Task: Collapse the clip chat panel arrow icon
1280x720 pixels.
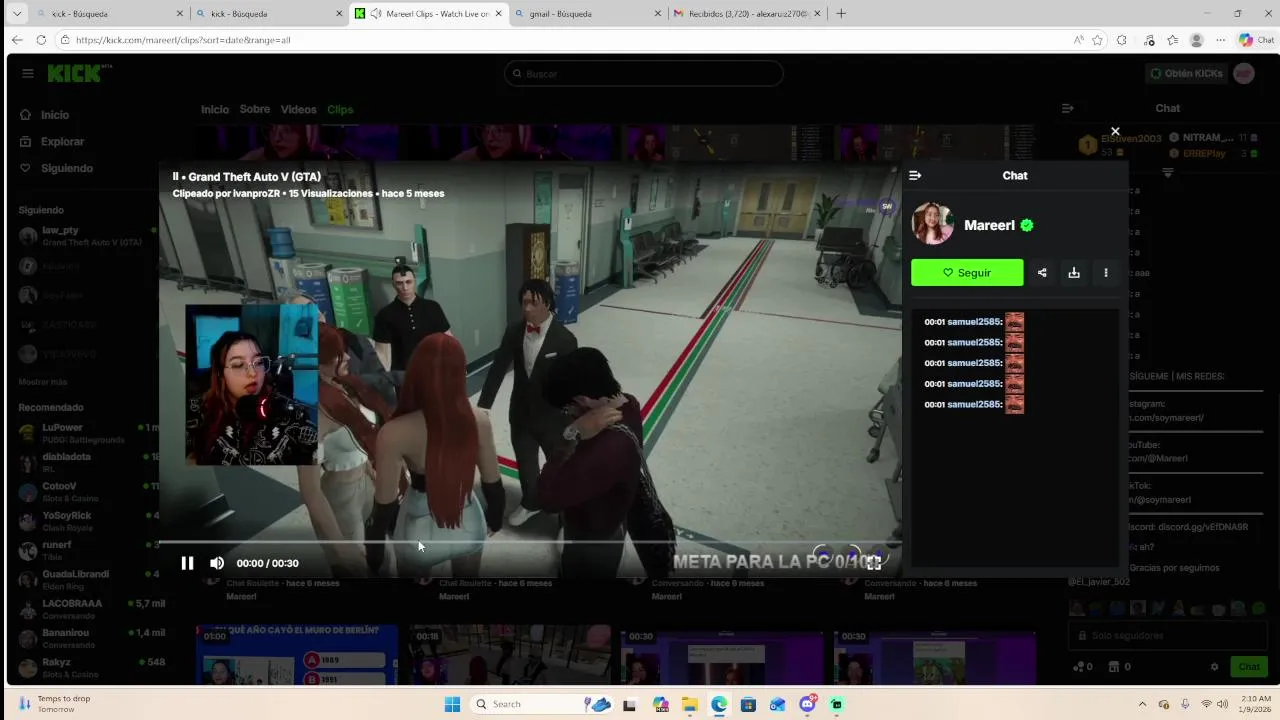Action: click(915, 175)
